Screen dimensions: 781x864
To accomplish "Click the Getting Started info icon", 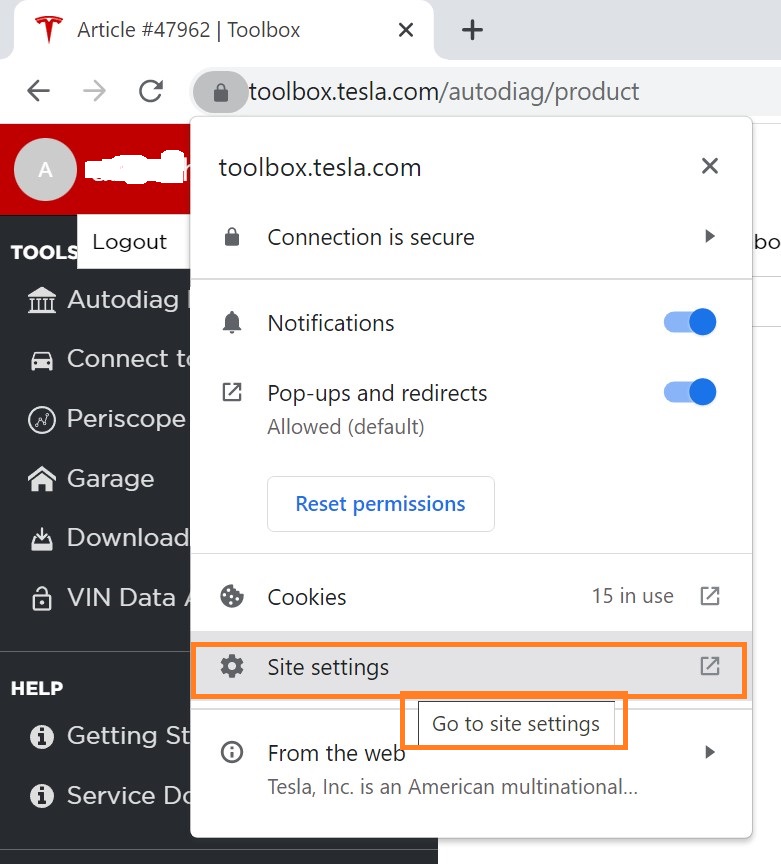I will (42, 737).
